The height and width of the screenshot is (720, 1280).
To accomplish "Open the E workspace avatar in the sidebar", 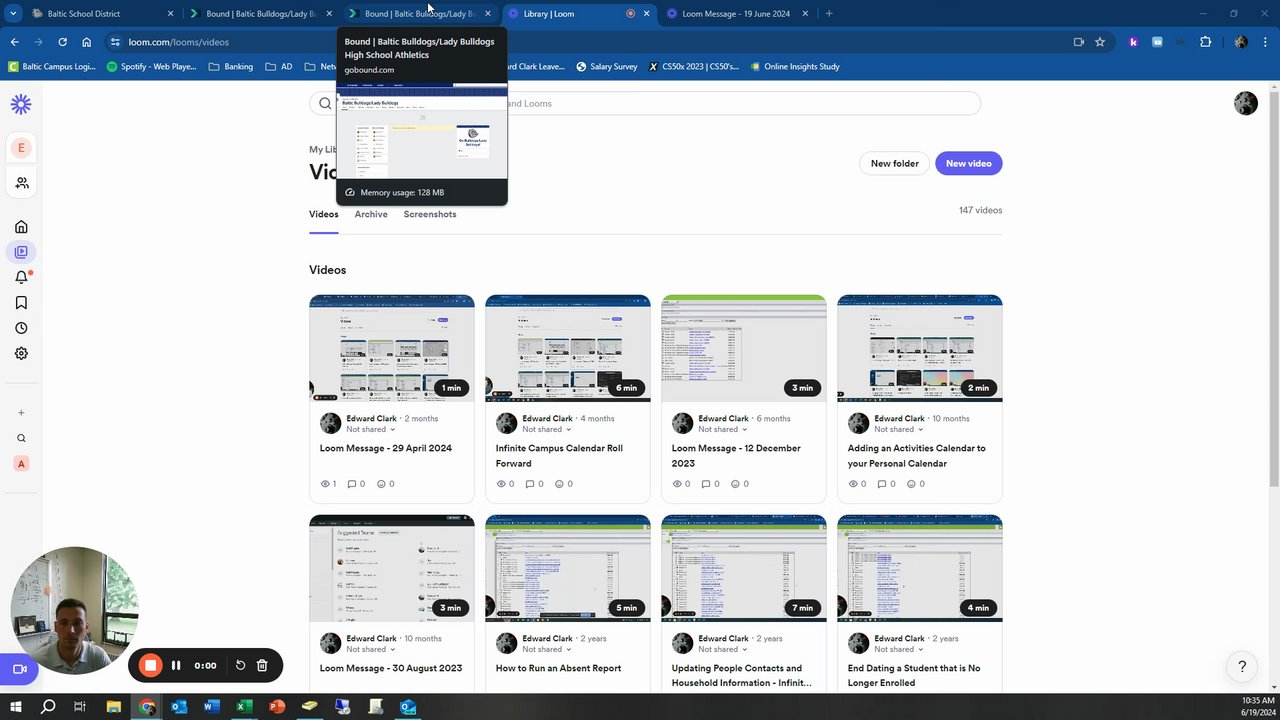I will (21, 148).
